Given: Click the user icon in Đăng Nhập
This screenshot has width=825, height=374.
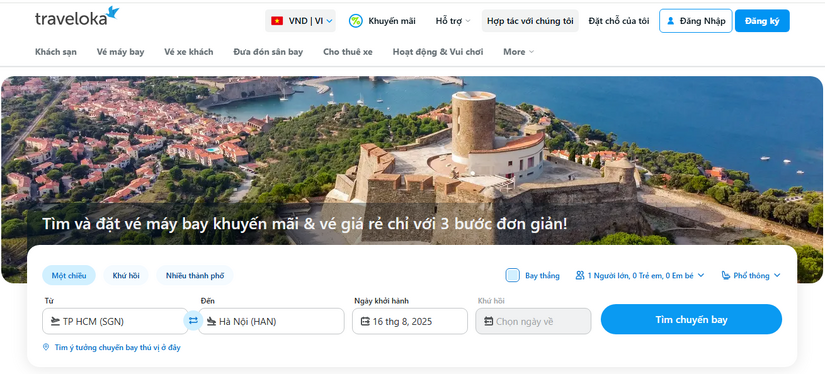Looking at the screenshot, I should pos(670,21).
